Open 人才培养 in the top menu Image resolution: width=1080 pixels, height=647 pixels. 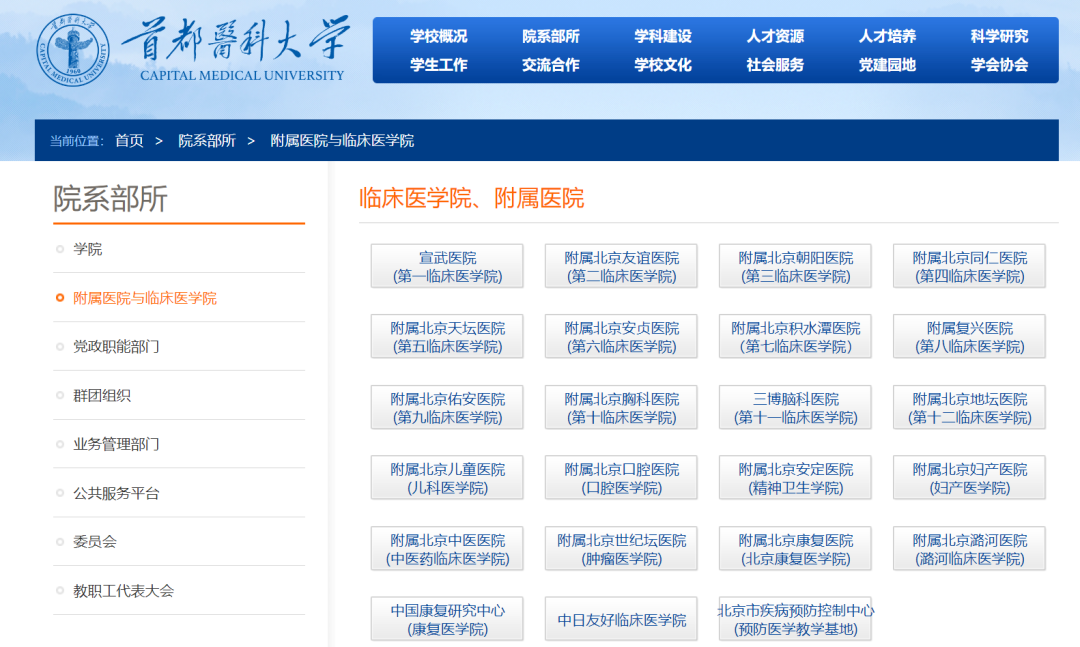click(x=887, y=36)
